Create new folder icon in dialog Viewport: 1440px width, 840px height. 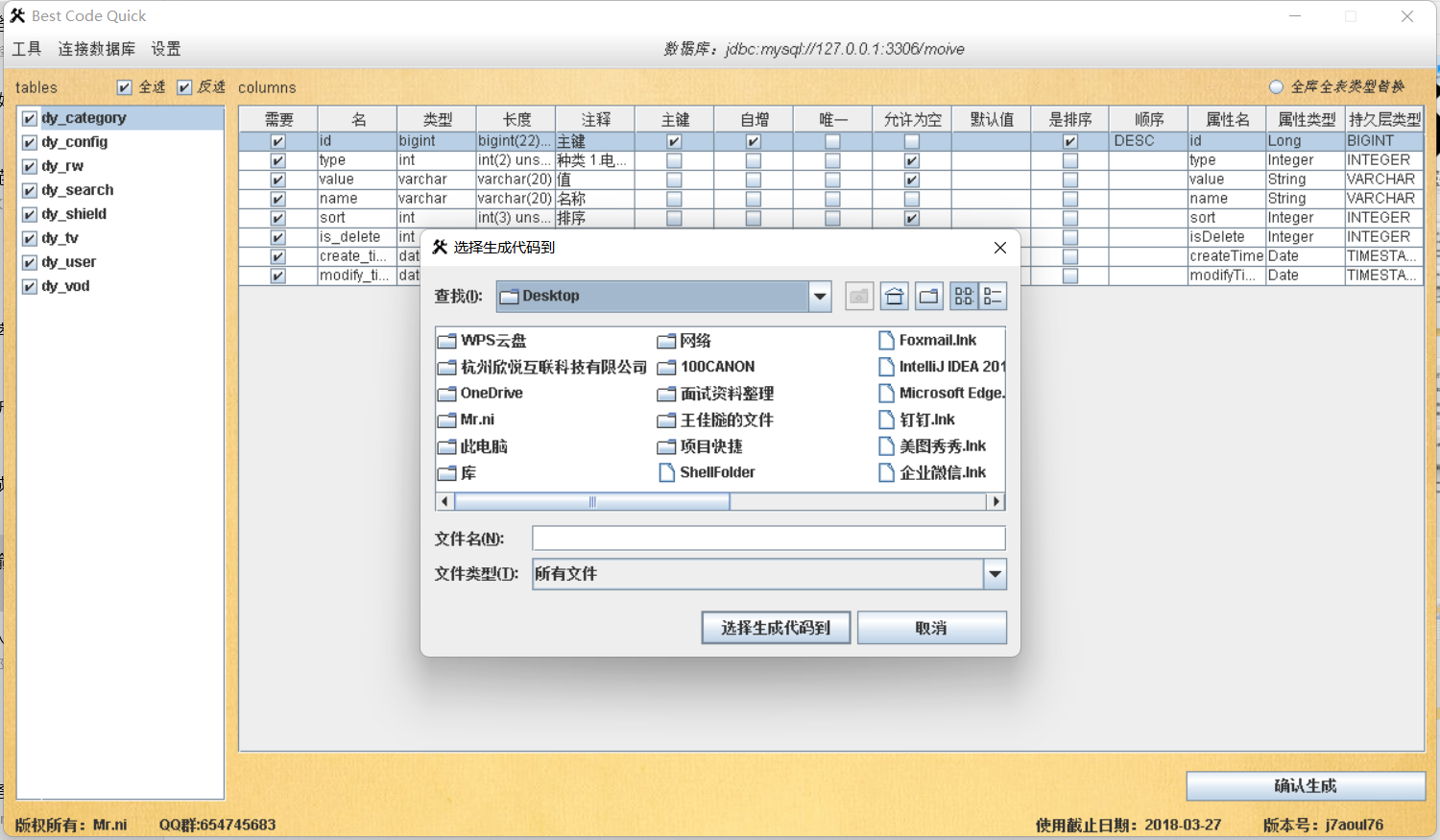click(929, 297)
